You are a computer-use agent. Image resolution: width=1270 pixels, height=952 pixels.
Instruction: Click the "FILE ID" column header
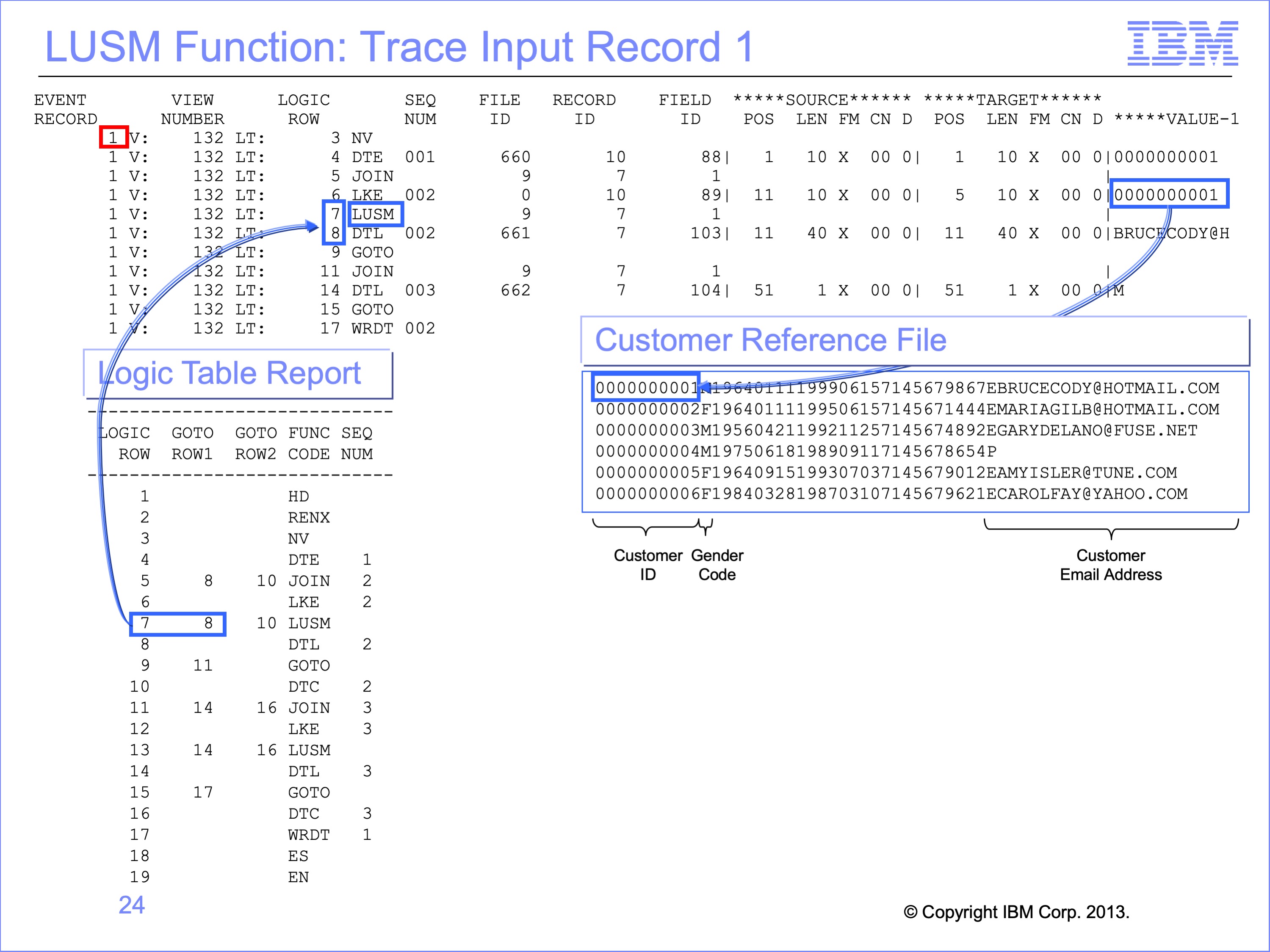(x=500, y=110)
